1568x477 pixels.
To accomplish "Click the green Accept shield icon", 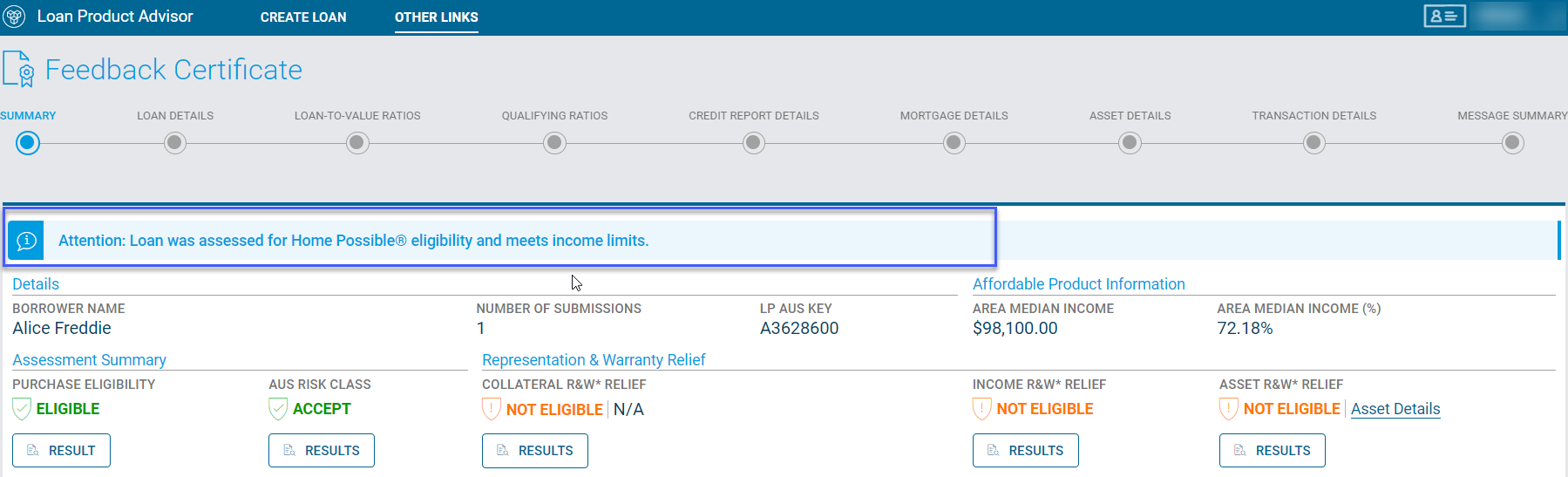I will 278,409.
